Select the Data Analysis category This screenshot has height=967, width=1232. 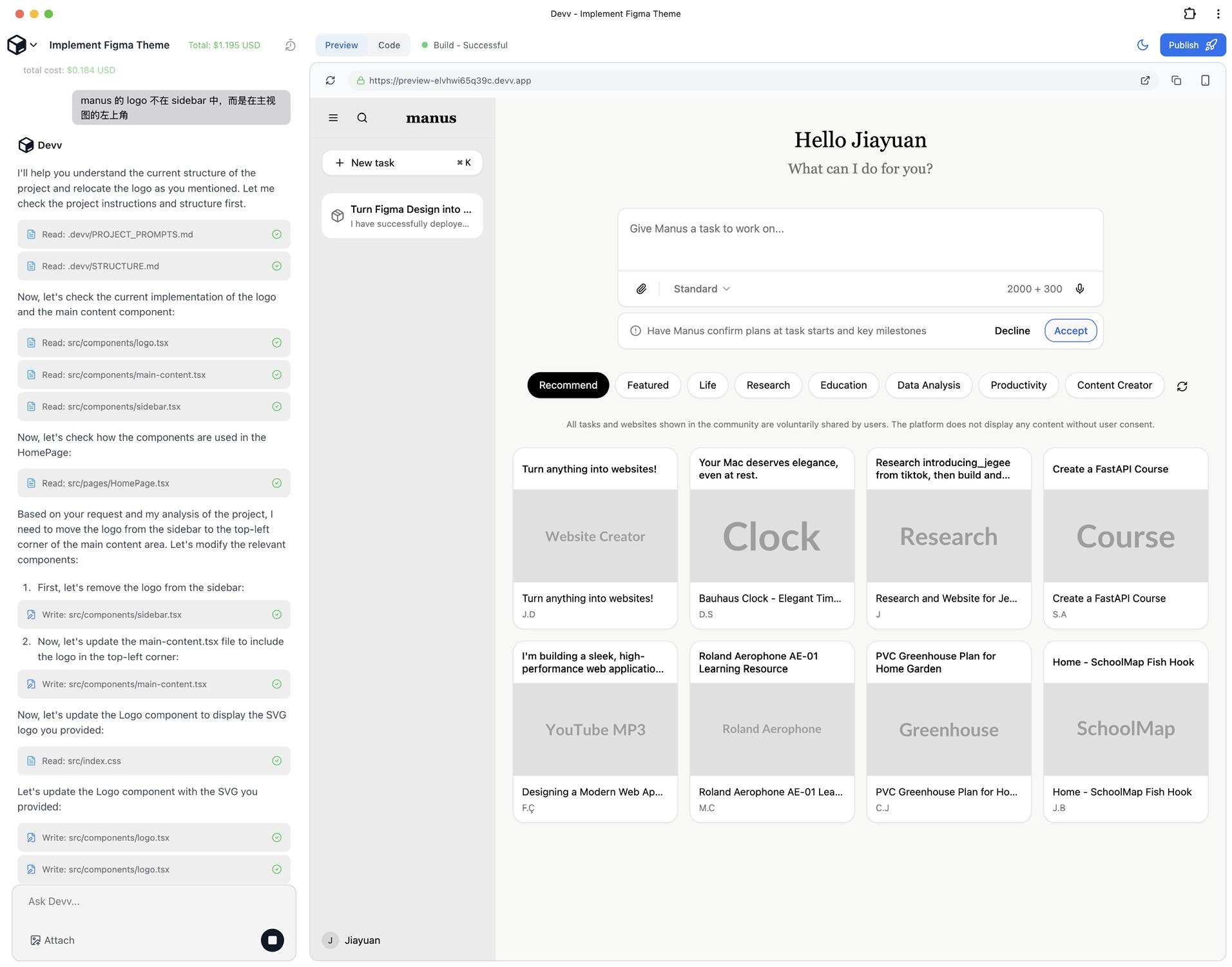[928, 385]
